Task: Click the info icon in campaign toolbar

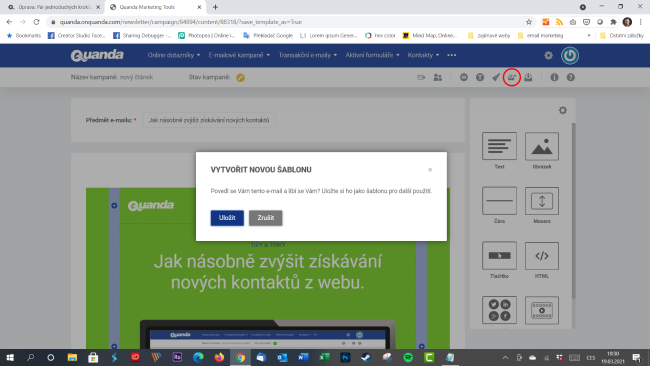Action: pos(554,77)
